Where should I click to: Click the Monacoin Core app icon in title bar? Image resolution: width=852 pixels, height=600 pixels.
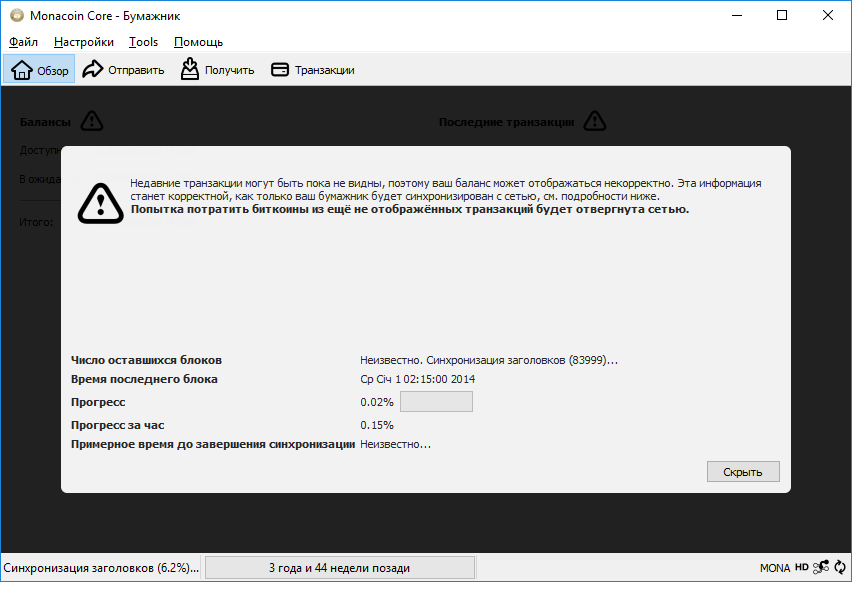pyautogui.click(x=17, y=15)
